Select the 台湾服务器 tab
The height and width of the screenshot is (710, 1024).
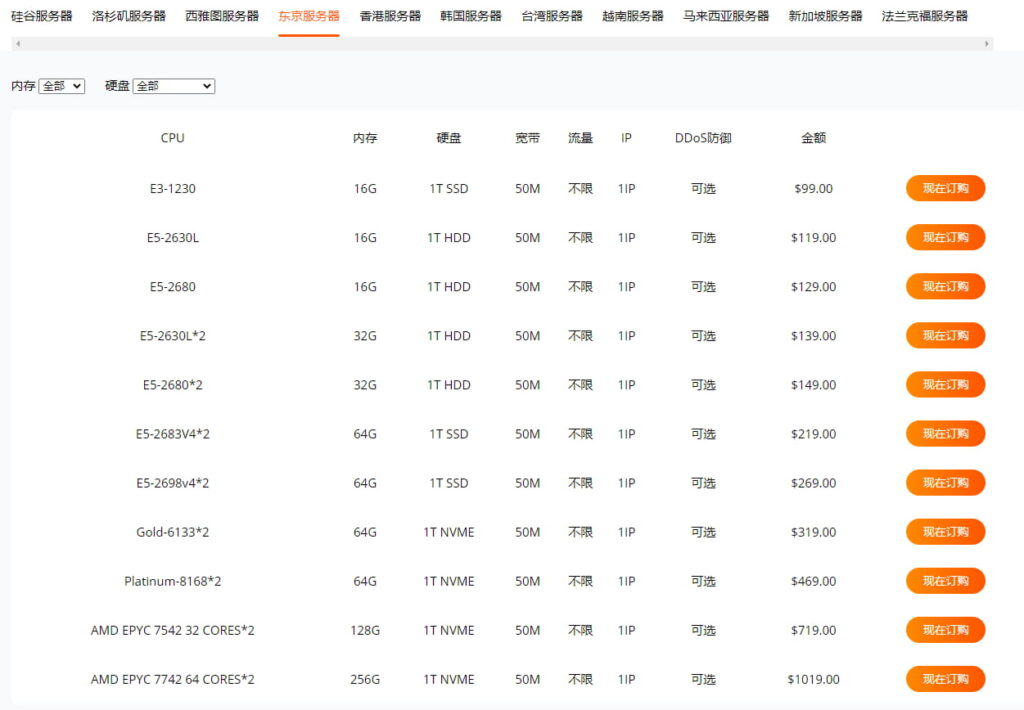pos(552,16)
